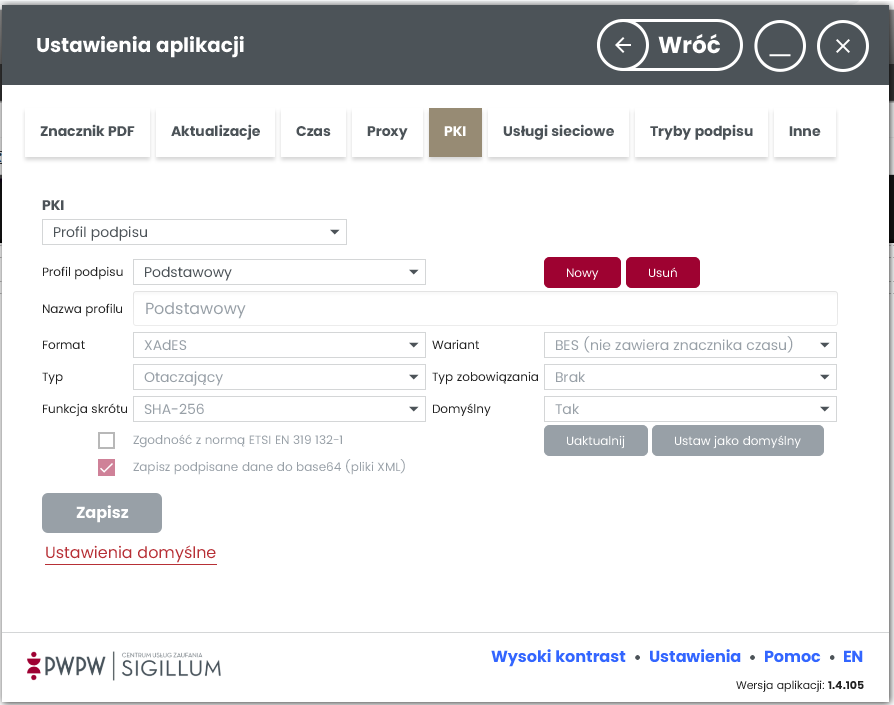Click the Wróć back arrow button
Image resolution: width=894 pixels, height=705 pixels.
pos(670,46)
